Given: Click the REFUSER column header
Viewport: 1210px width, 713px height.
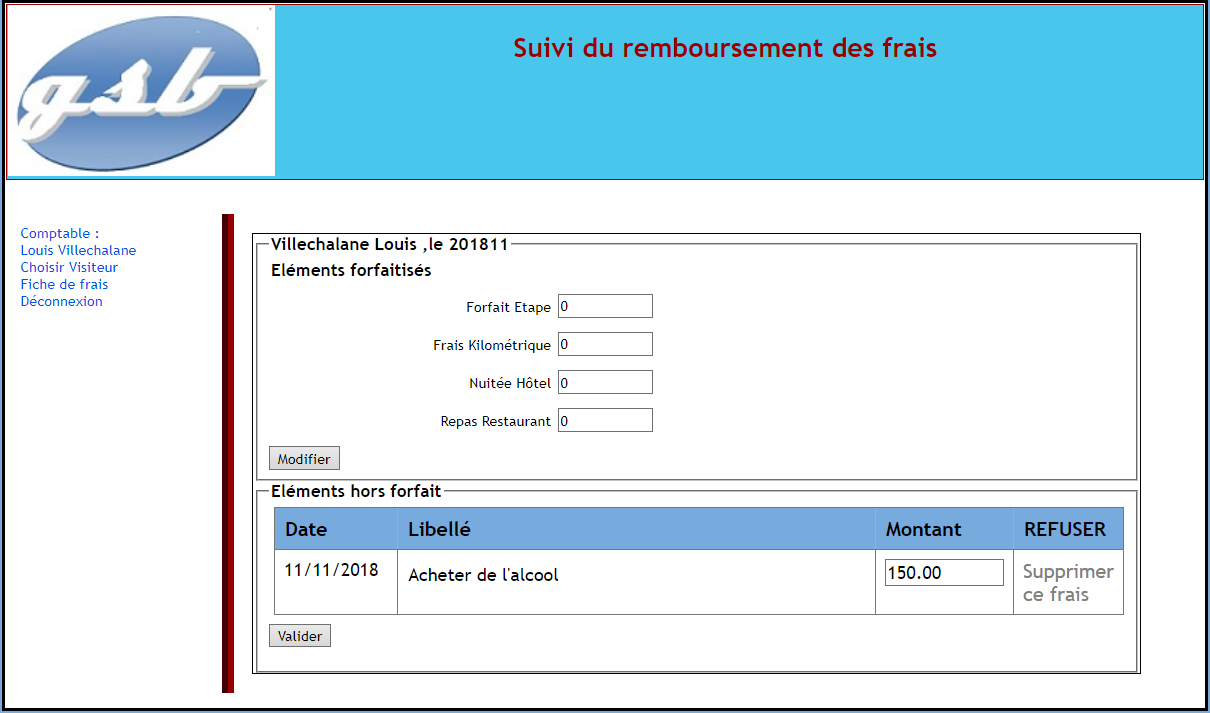Looking at the screenshot, I should tap(1065, 529).
